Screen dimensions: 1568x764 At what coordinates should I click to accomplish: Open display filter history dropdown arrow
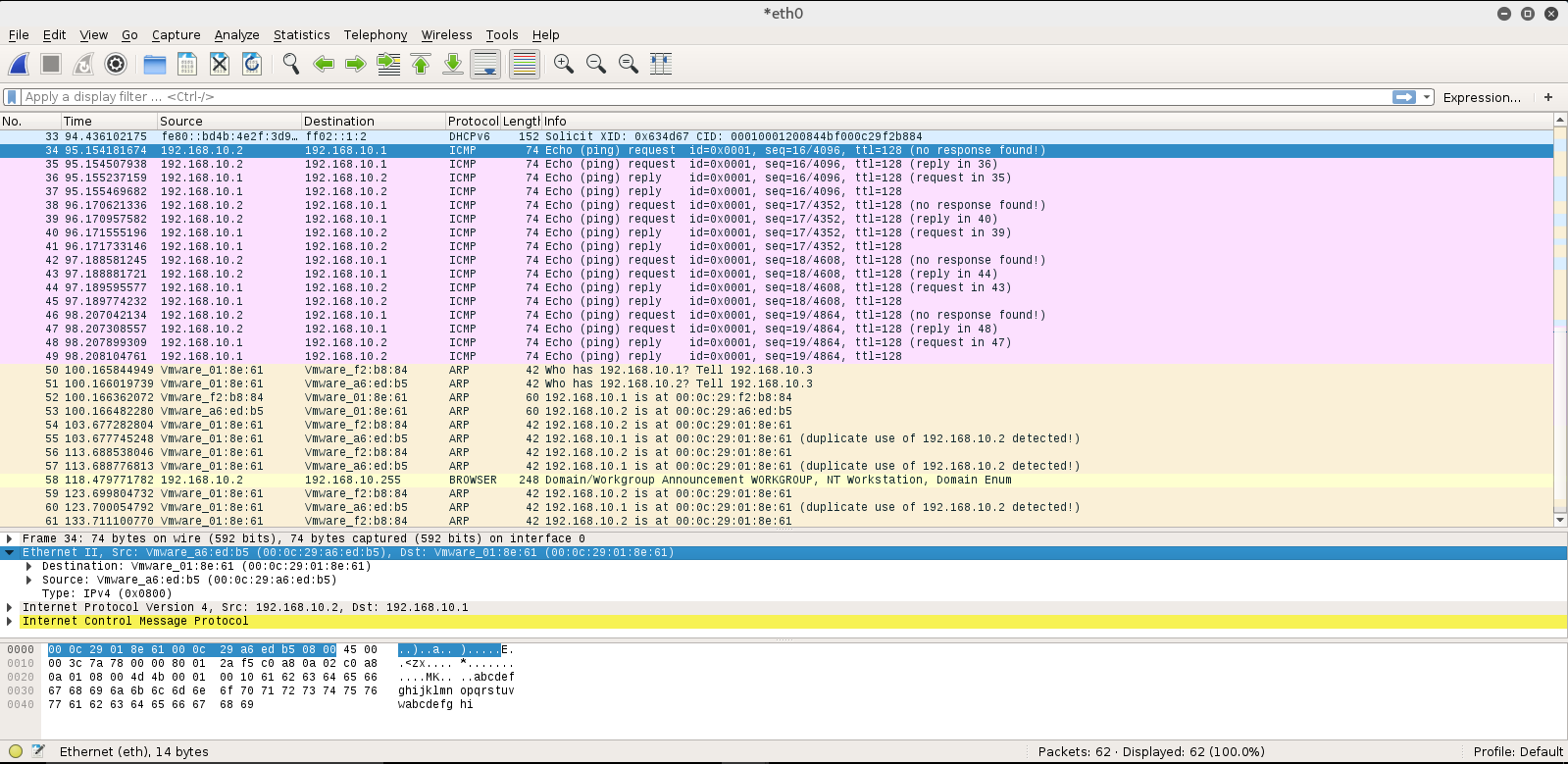click(x=1428, y=97)
